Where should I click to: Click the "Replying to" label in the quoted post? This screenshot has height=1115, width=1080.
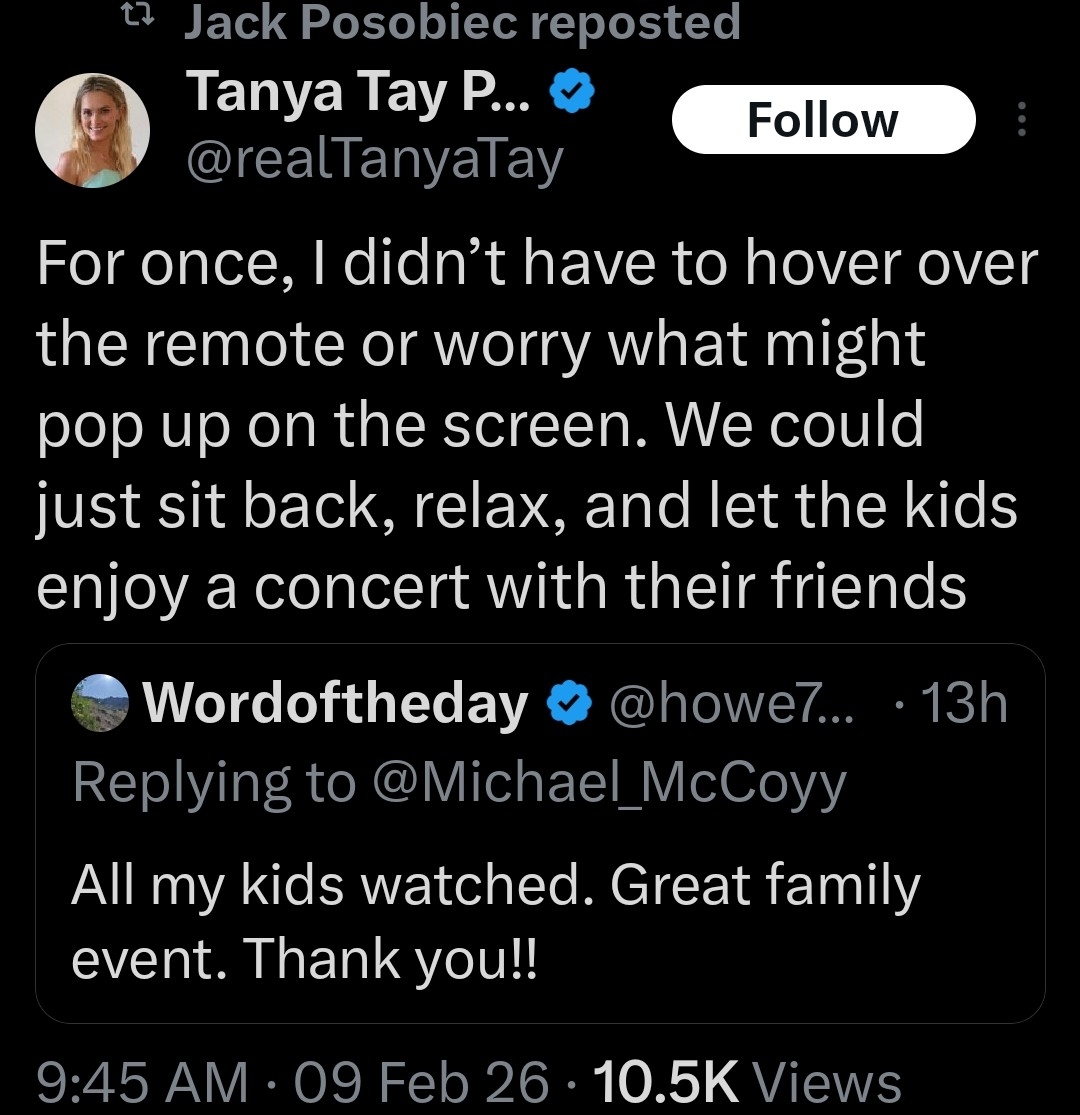click(213, 782)
